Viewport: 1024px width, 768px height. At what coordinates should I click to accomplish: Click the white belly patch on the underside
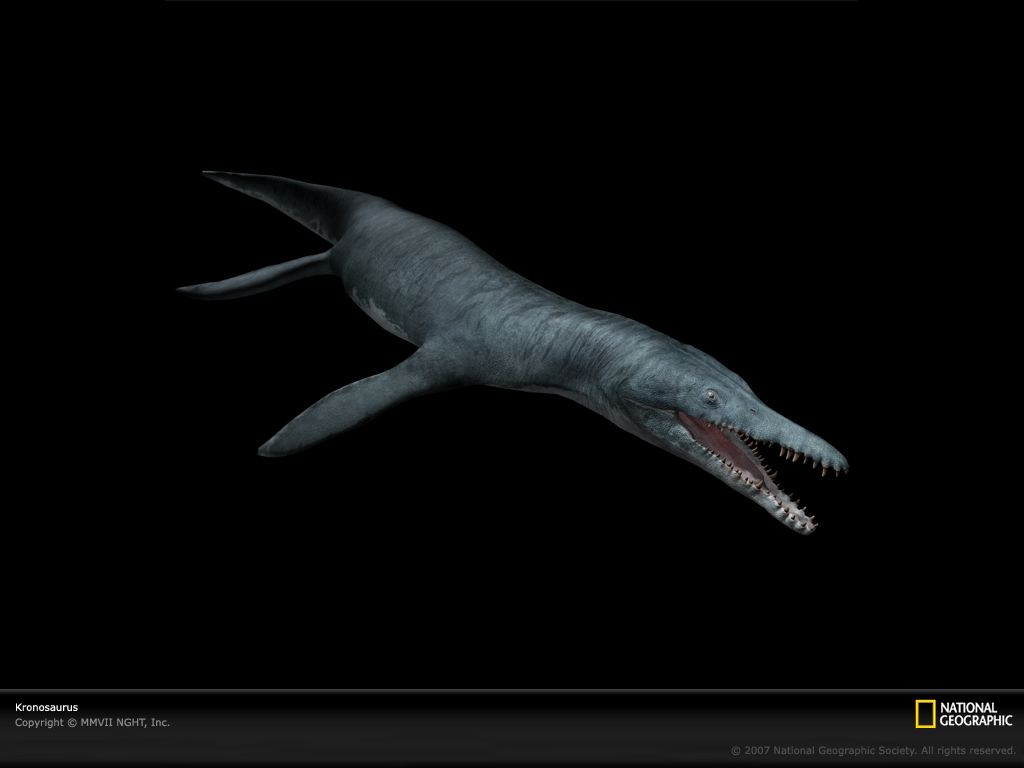point(378,312)
